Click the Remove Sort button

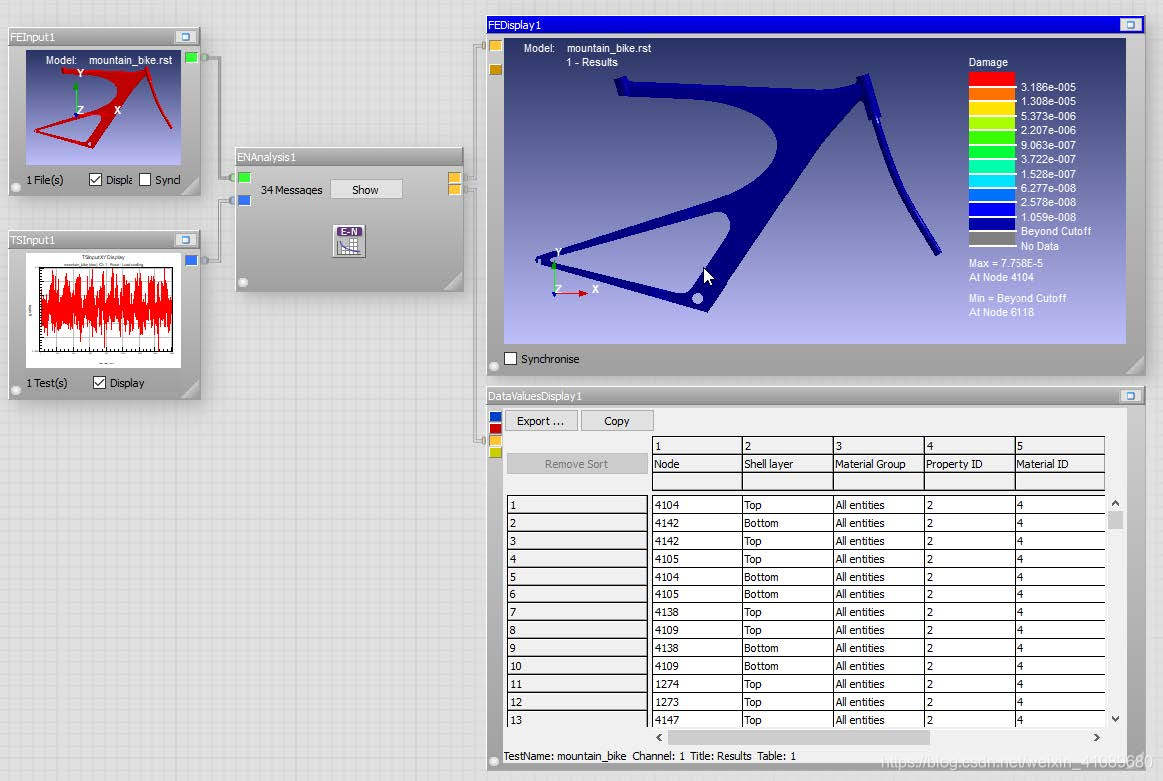(x=577, y=463)
